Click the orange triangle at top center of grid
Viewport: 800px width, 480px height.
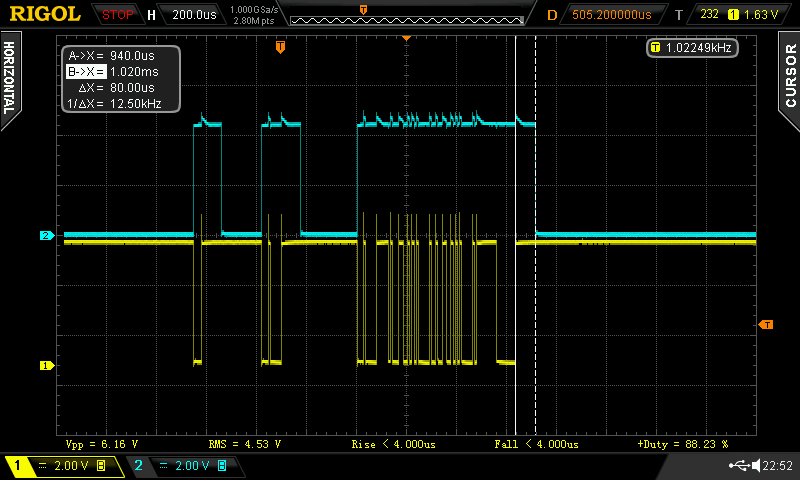(x=407, y=38)
